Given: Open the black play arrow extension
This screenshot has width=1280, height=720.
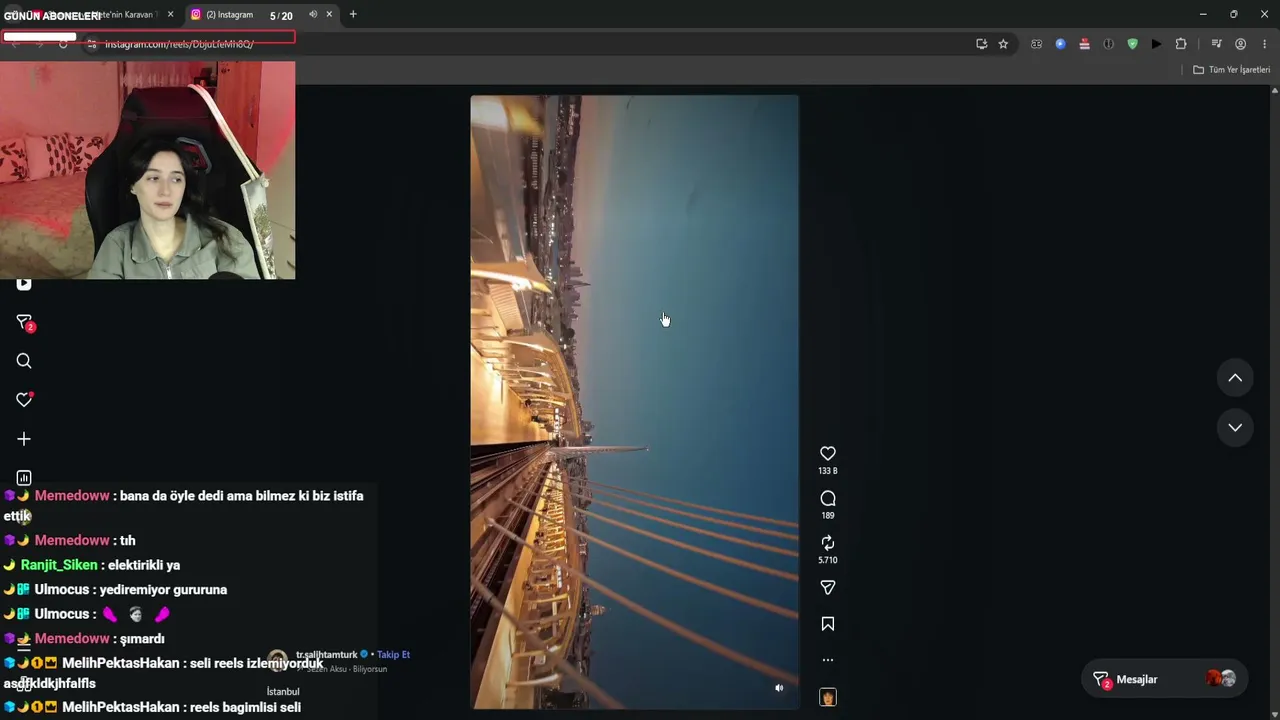Looking at the screenshot, I should coord(1156,44).
